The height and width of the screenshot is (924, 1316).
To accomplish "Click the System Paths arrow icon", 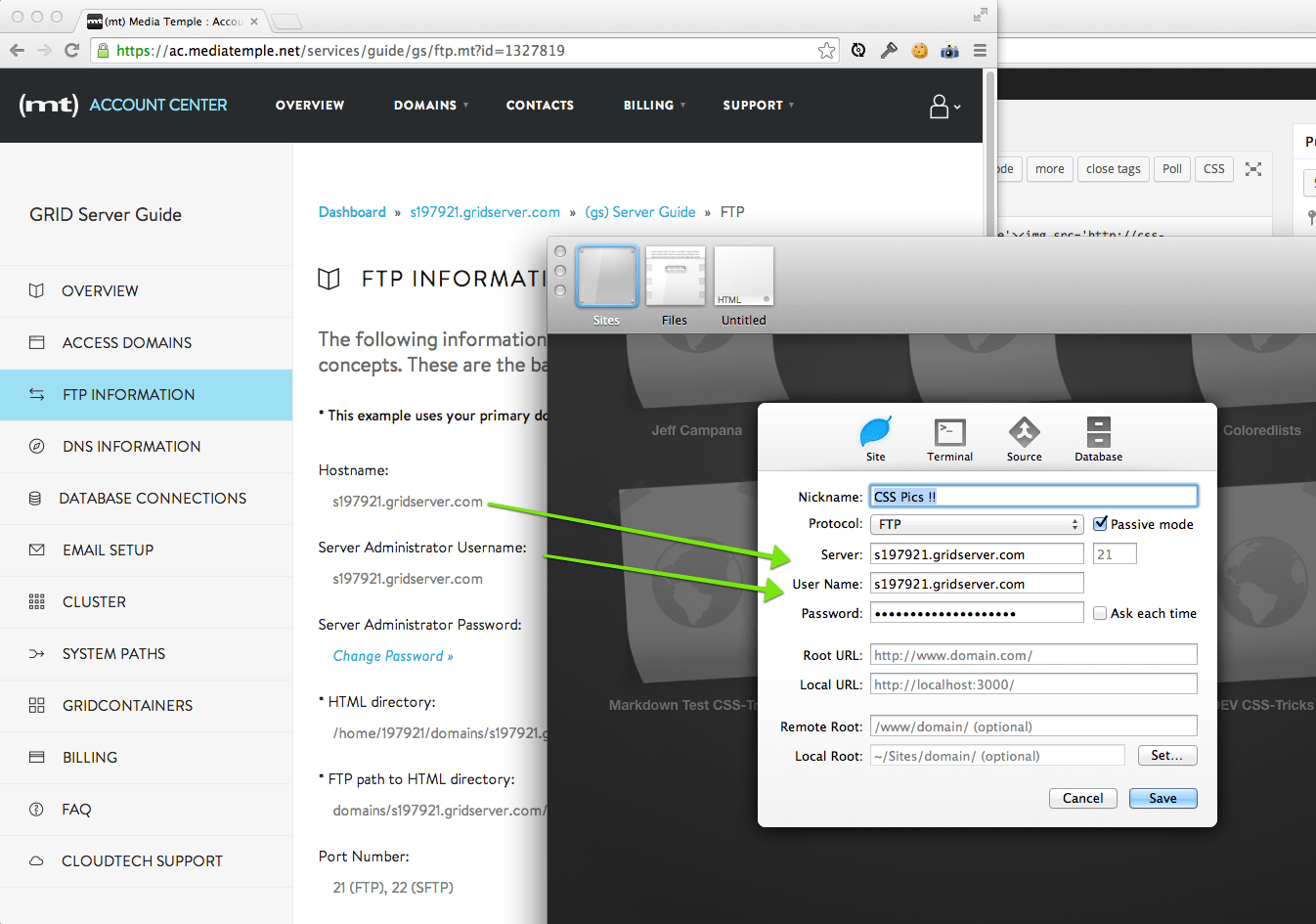I will tap(37, 653).
